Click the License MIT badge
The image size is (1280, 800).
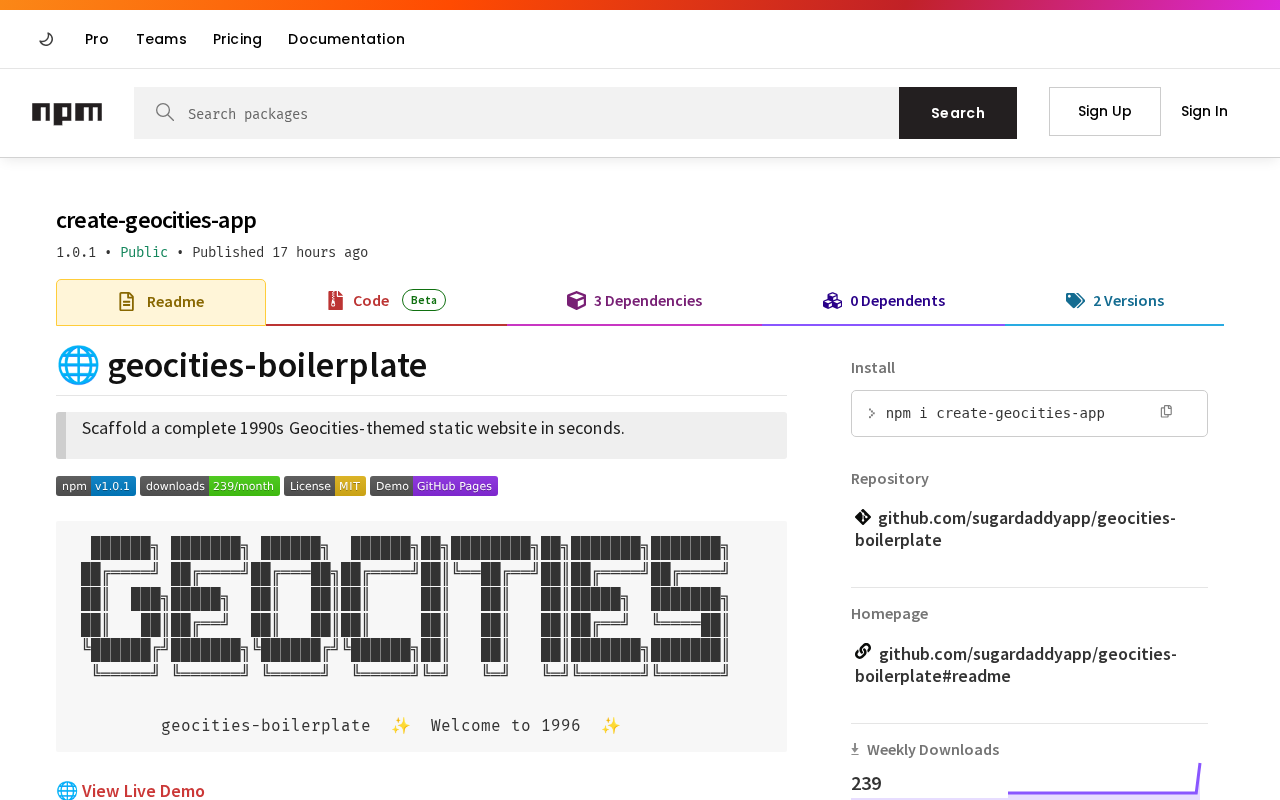[325, 486]
